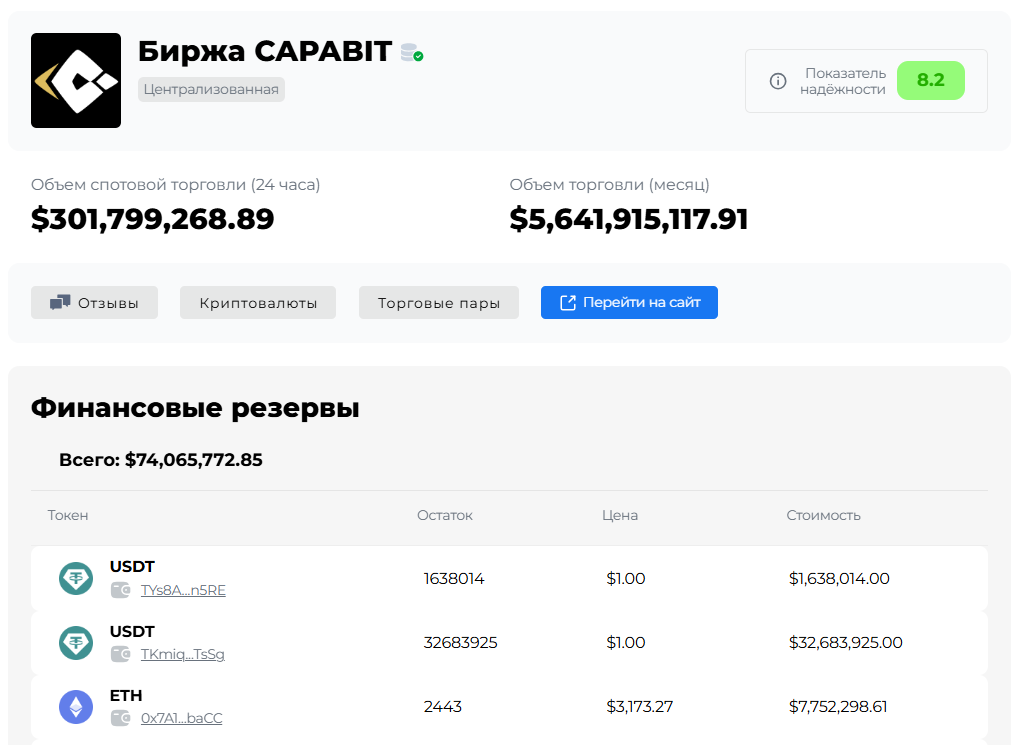Click the external link icon on Перейти на сайт

pos(568,303)
